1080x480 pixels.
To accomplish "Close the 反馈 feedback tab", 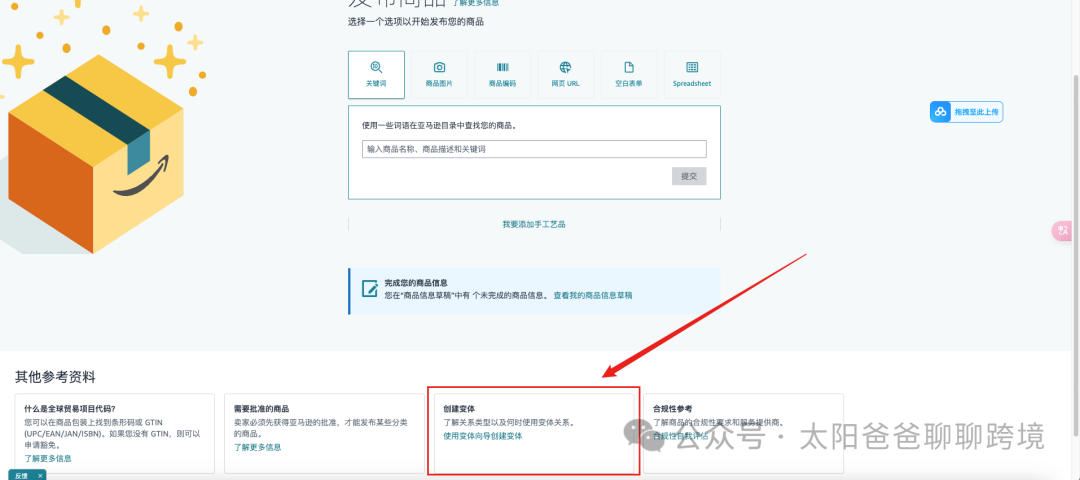I will [40, 476].
